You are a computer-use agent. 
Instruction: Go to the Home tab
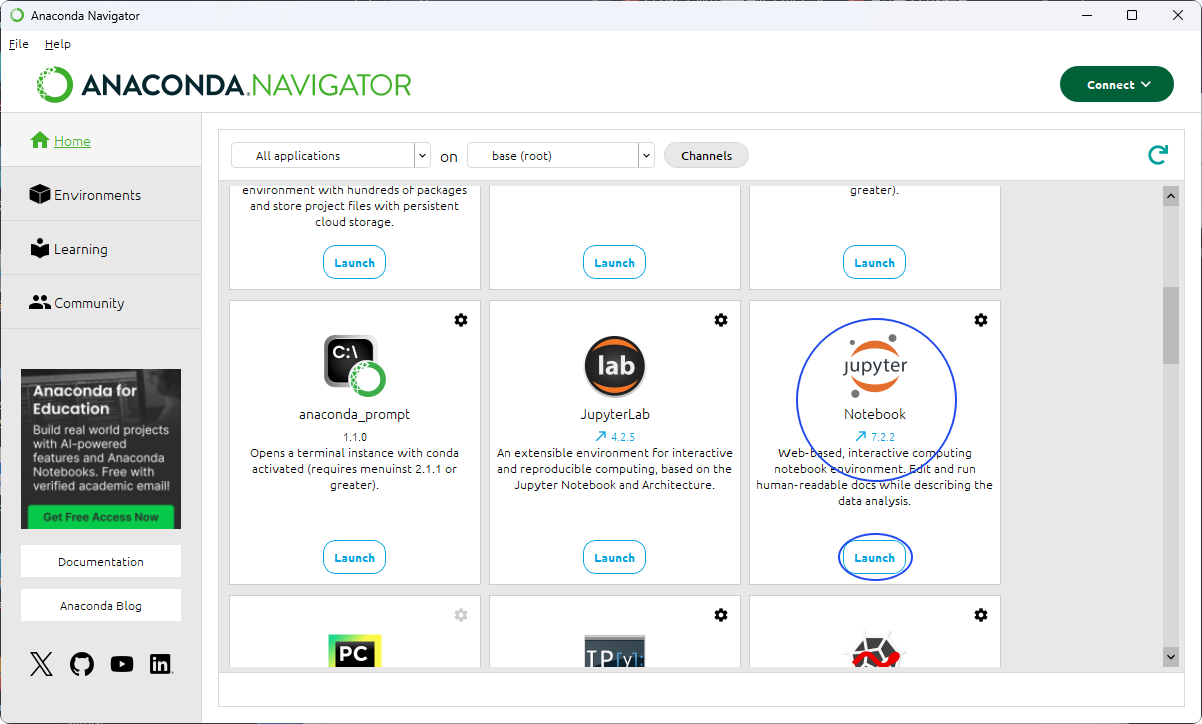pos(100,141)
